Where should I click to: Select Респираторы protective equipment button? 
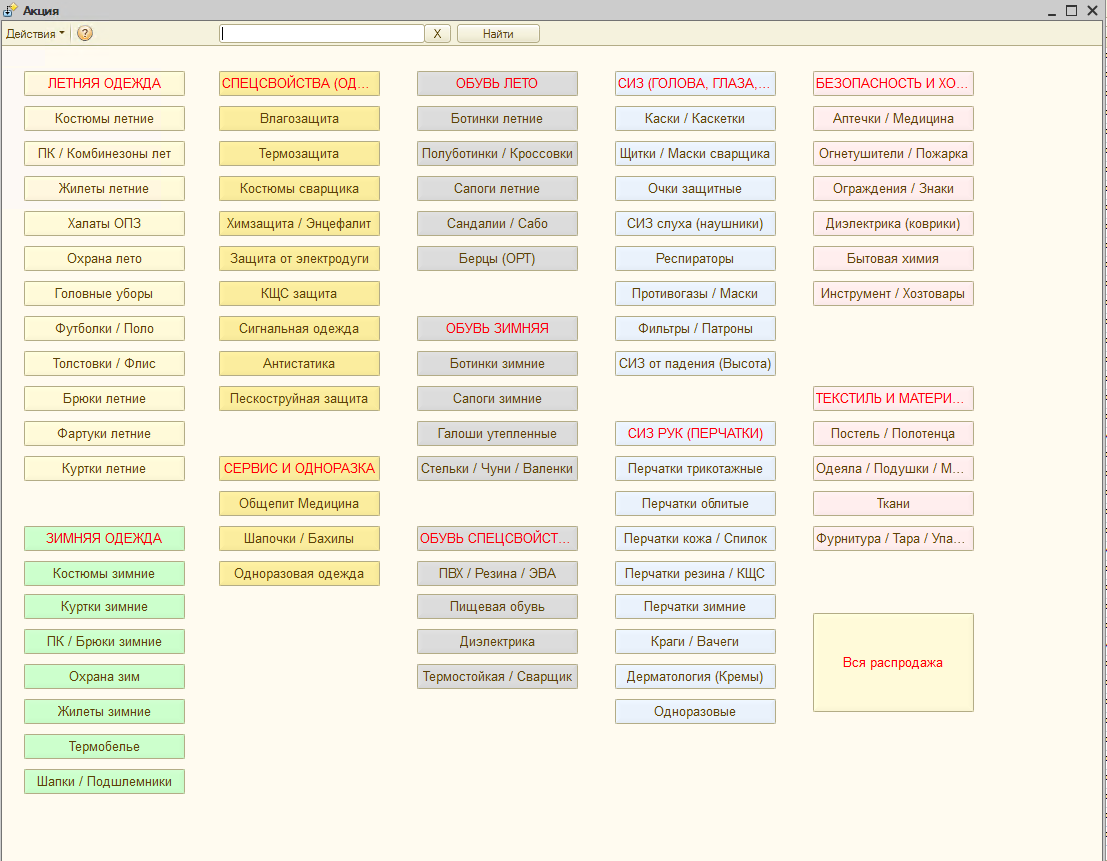coord(695,259)
